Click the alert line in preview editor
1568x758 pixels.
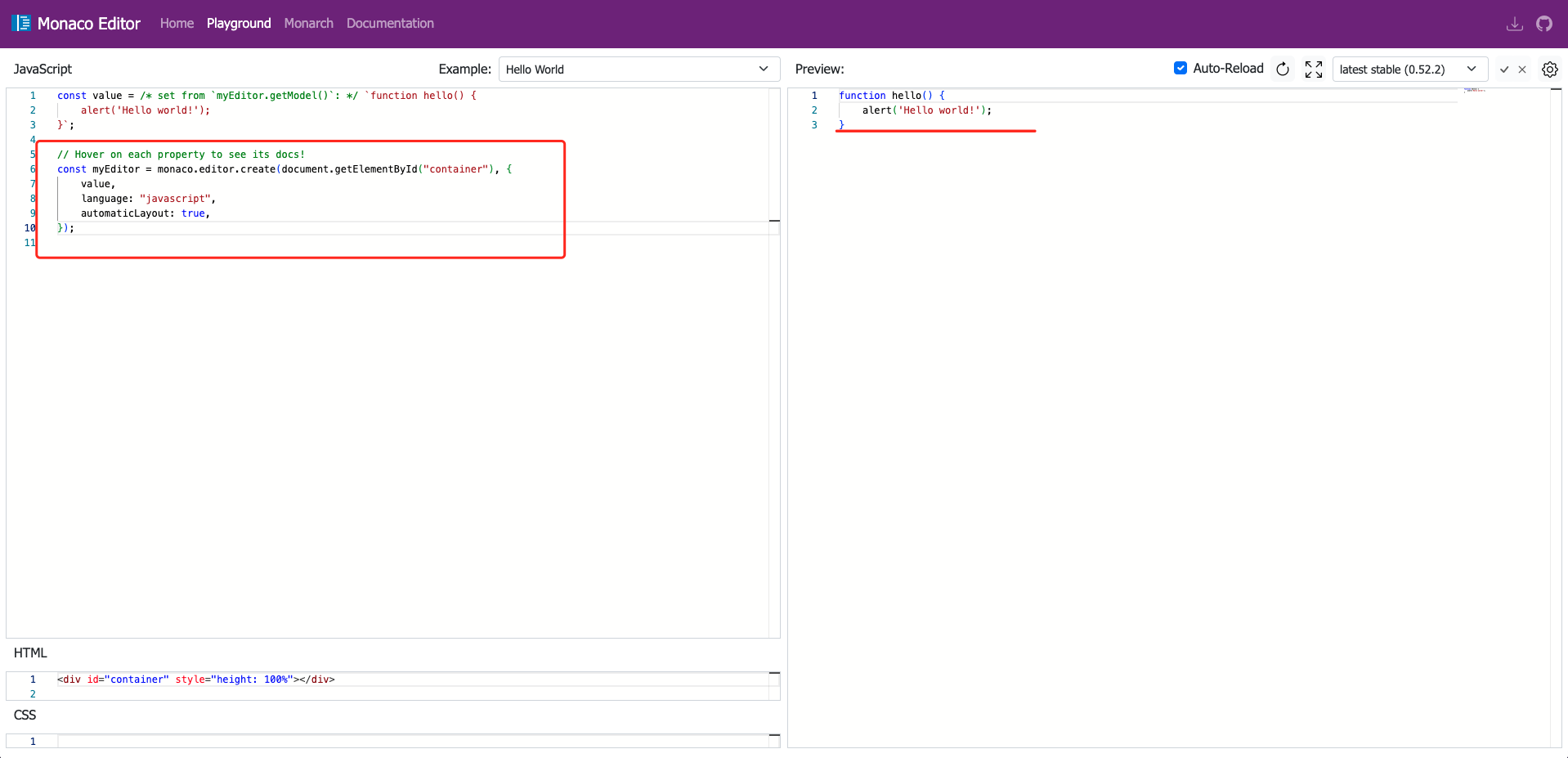[x=927, y=110]
